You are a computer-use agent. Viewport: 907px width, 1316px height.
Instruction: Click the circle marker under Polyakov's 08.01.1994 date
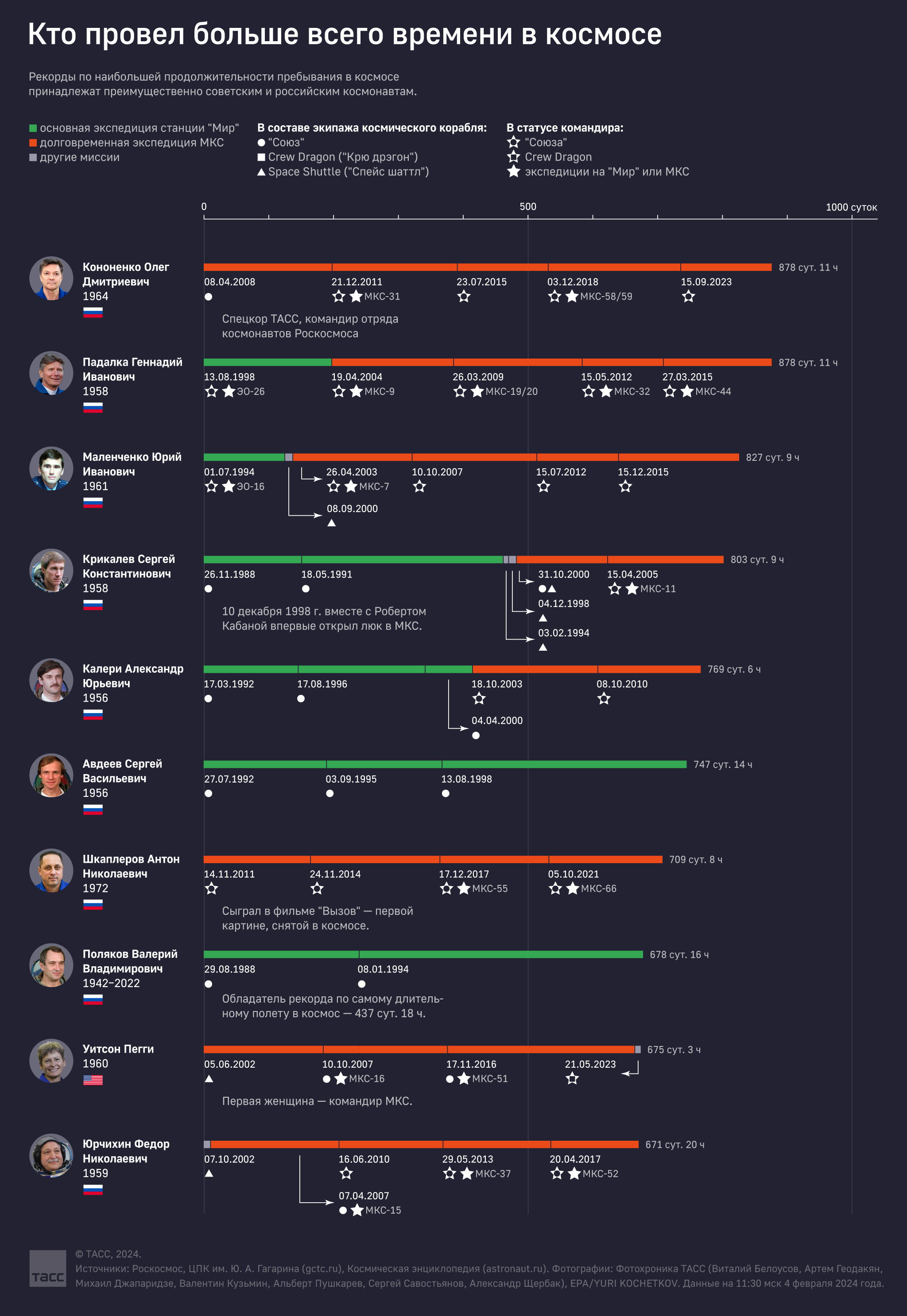pyautogui.click(x=362, y=984)
